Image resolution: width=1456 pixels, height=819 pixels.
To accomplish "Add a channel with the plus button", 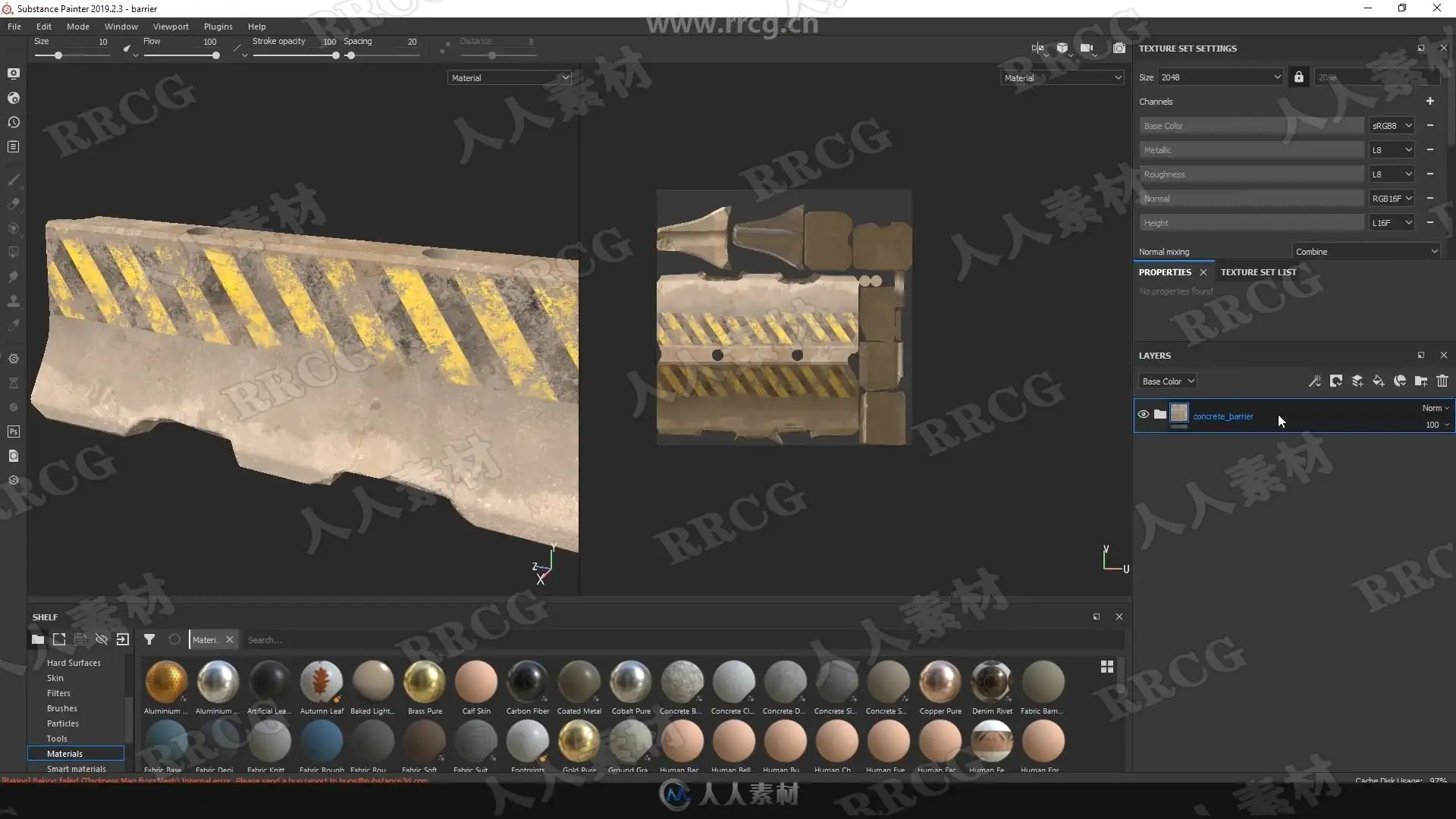I will pos(1429,101).
